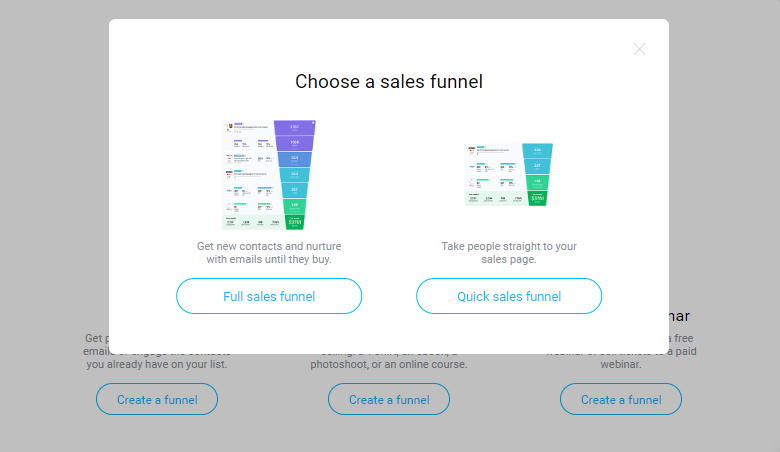Click the top purple stage of full funnel
This screenshot has height=452, width=780.
click(294, 128)
